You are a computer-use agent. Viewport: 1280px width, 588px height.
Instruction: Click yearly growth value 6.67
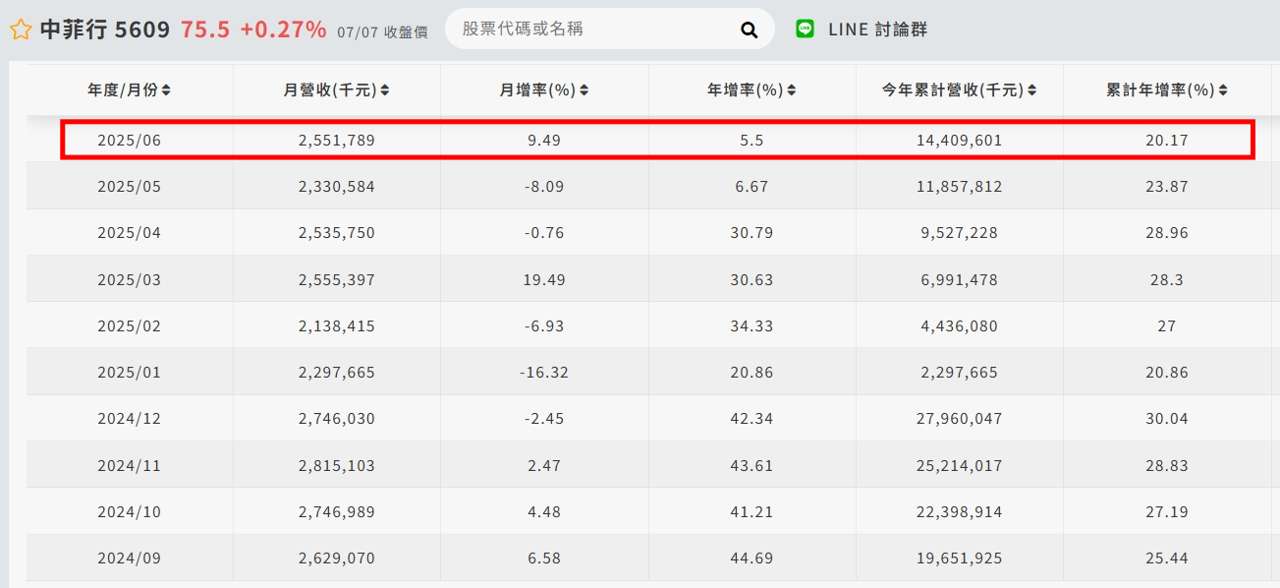pyautogui.click(x=751, y=187)
